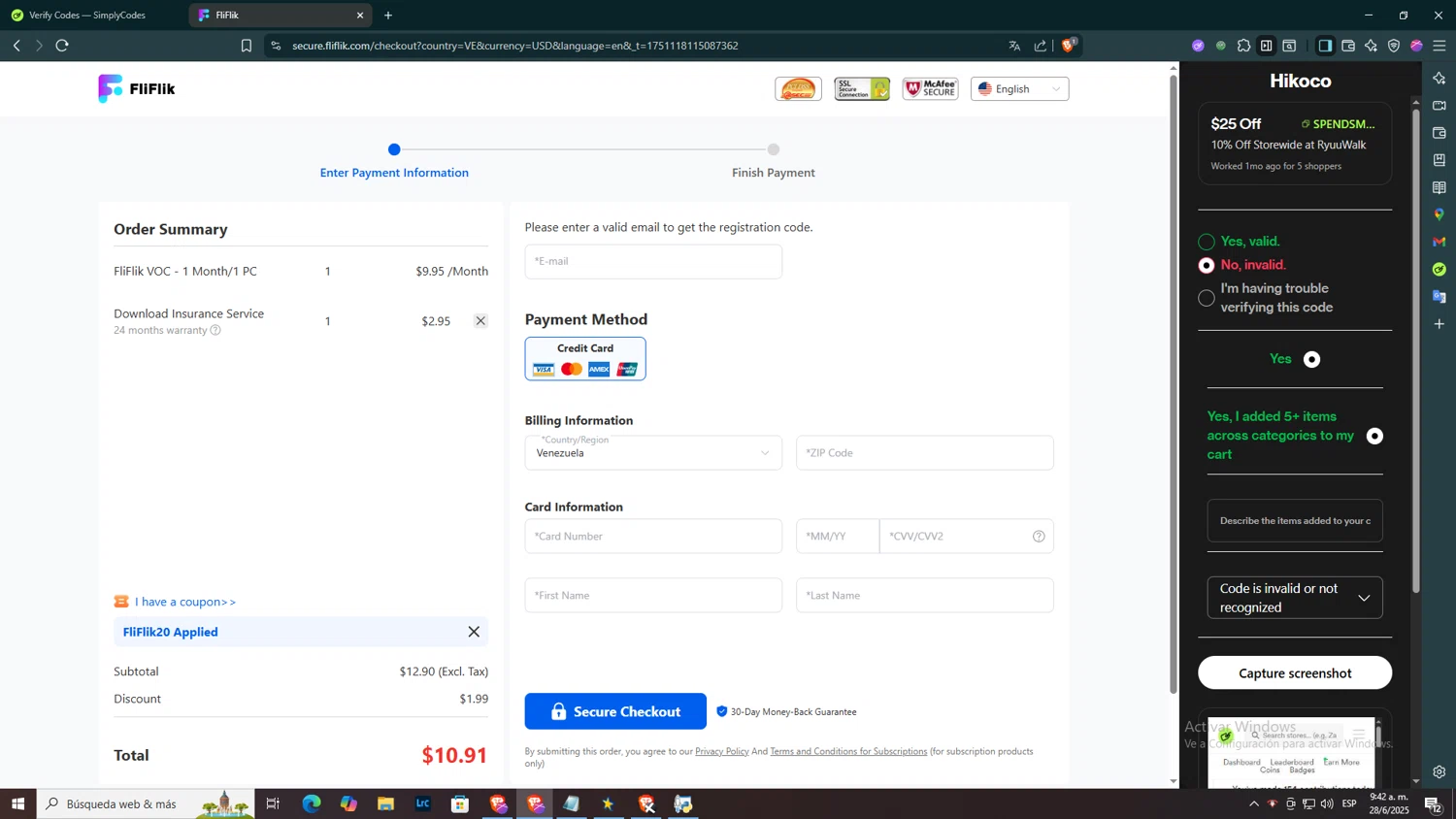Open sidebar settings gear icon
Viewport: 1456px width, 819px height.
click(x=1439, y=772)
